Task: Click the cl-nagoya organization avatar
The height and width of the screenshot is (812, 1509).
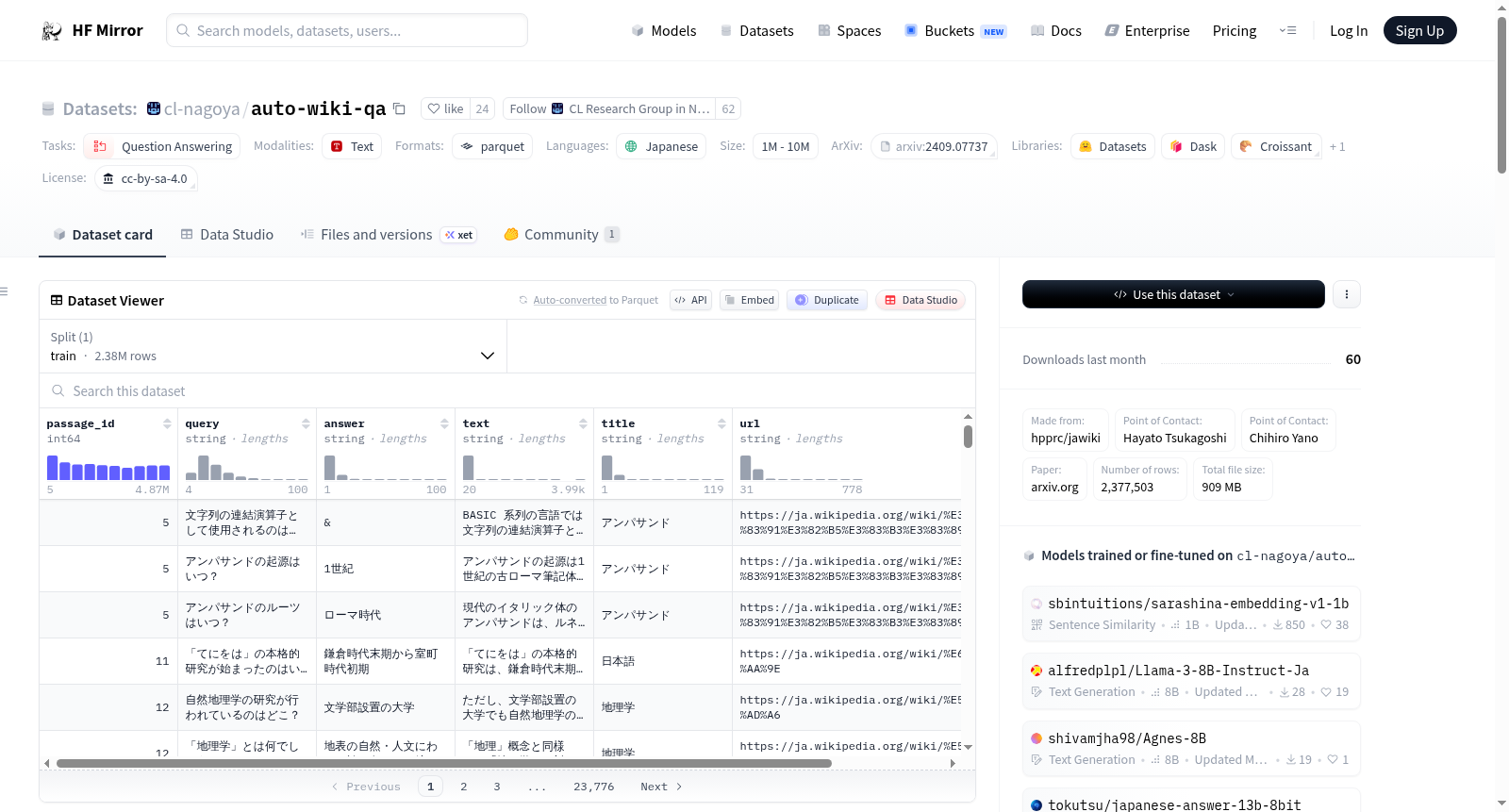Action: (154, 108)
